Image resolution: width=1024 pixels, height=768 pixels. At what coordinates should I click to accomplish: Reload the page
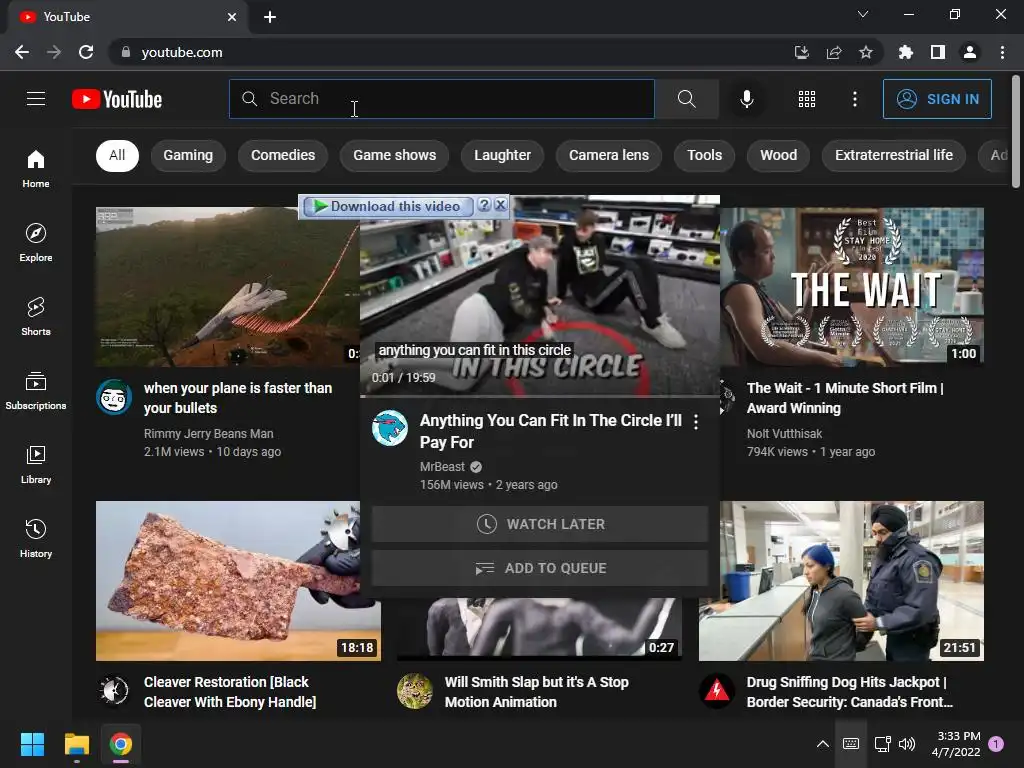pos(86,52)
